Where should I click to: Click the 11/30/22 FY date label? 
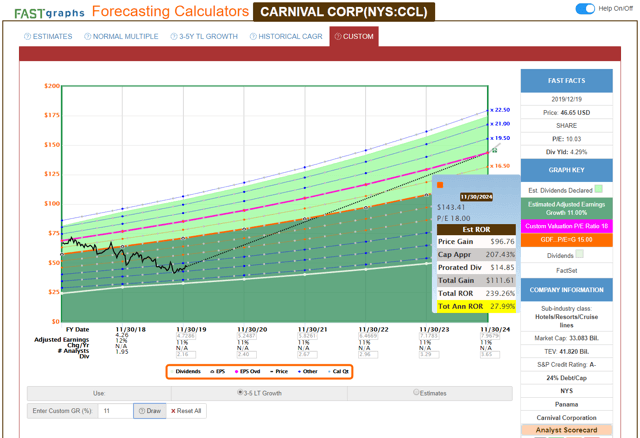373,329
